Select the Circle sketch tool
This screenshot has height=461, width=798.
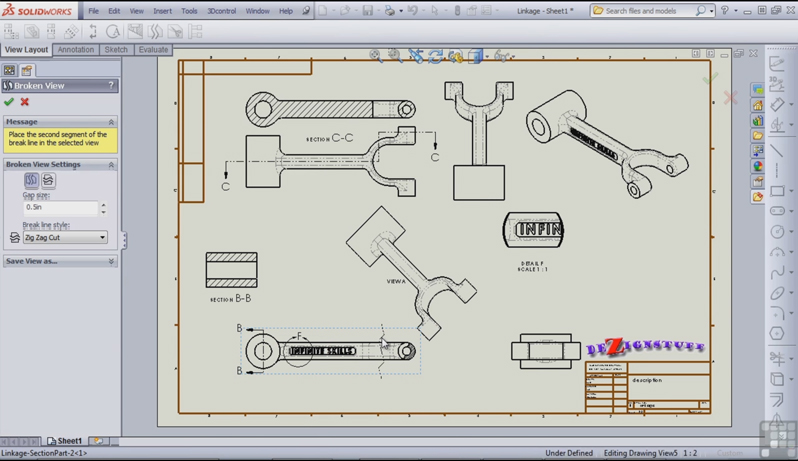click(777, 232)
